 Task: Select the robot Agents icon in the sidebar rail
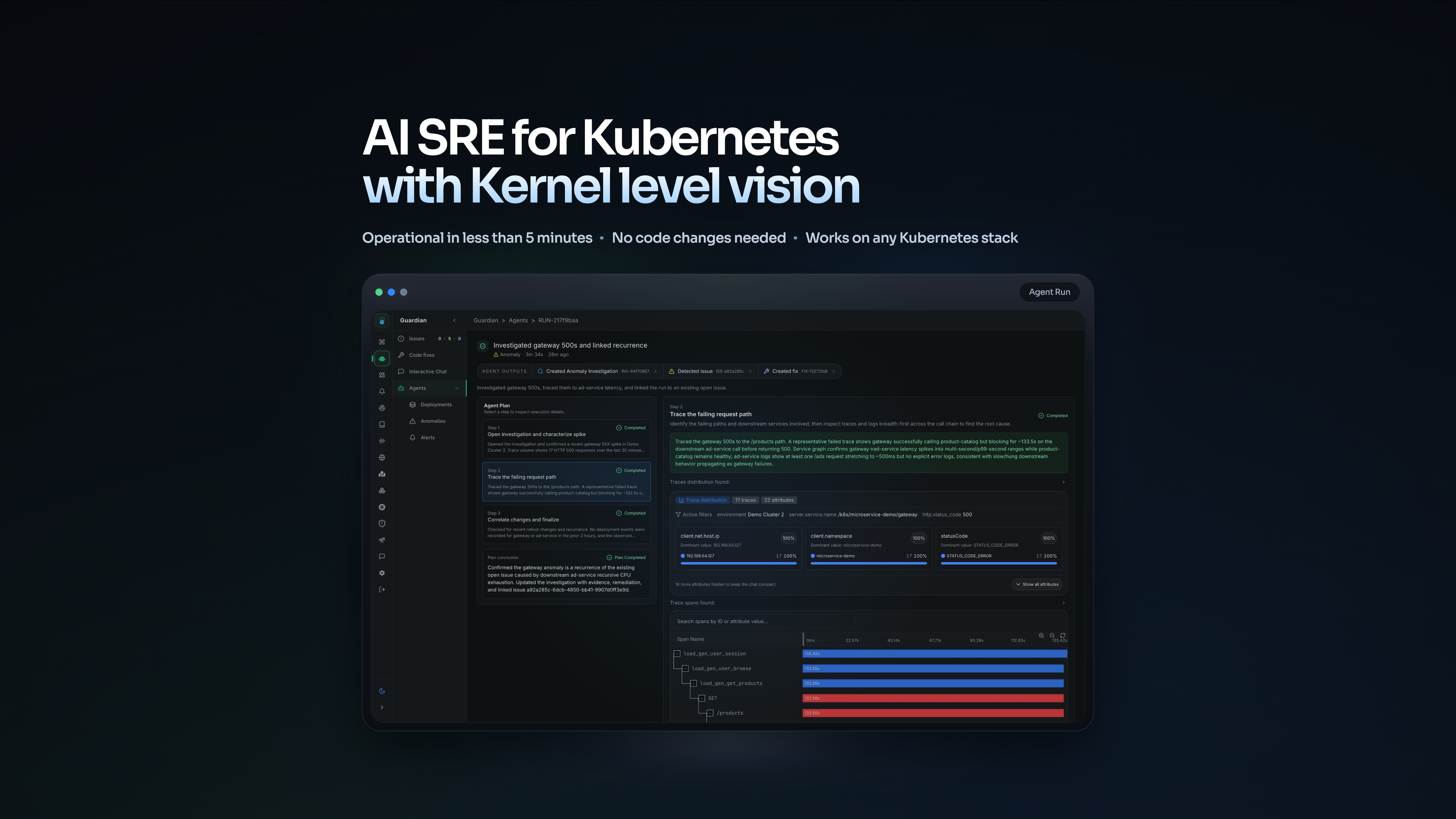pos(382,358)
